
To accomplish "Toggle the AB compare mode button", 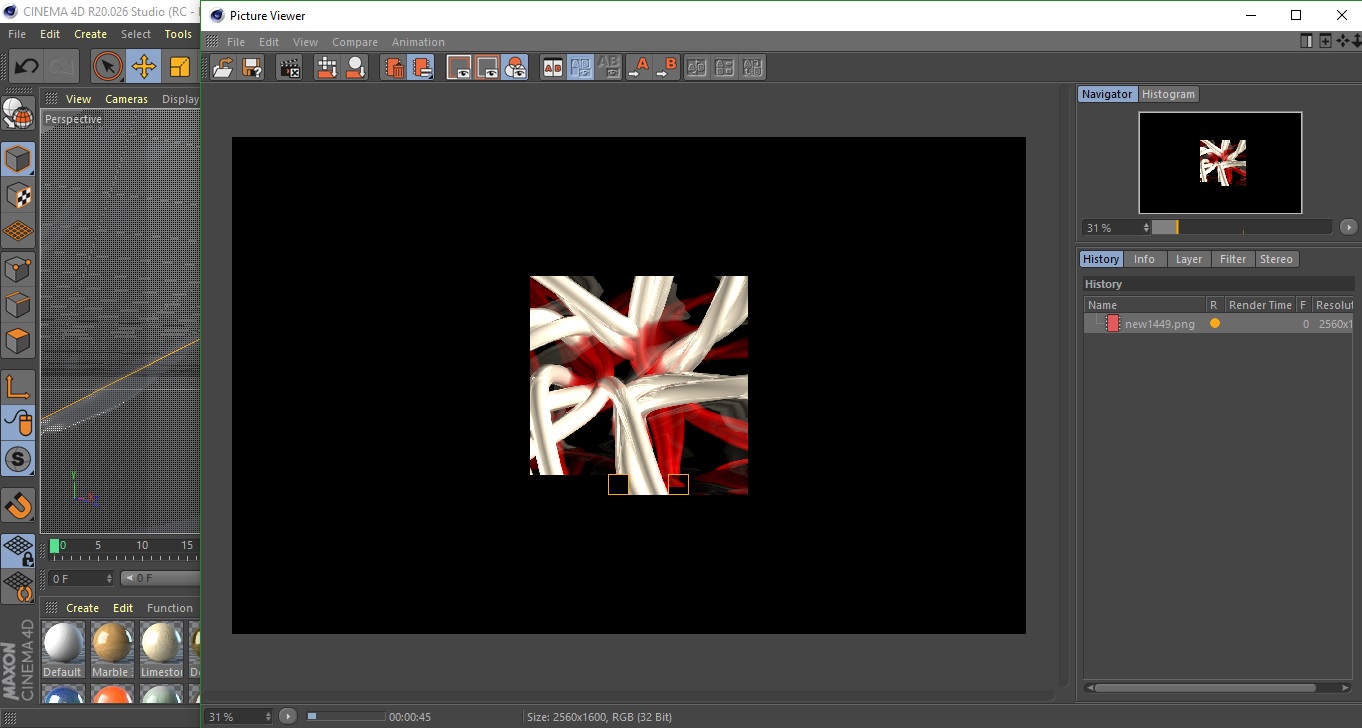I will coord(552,68).
